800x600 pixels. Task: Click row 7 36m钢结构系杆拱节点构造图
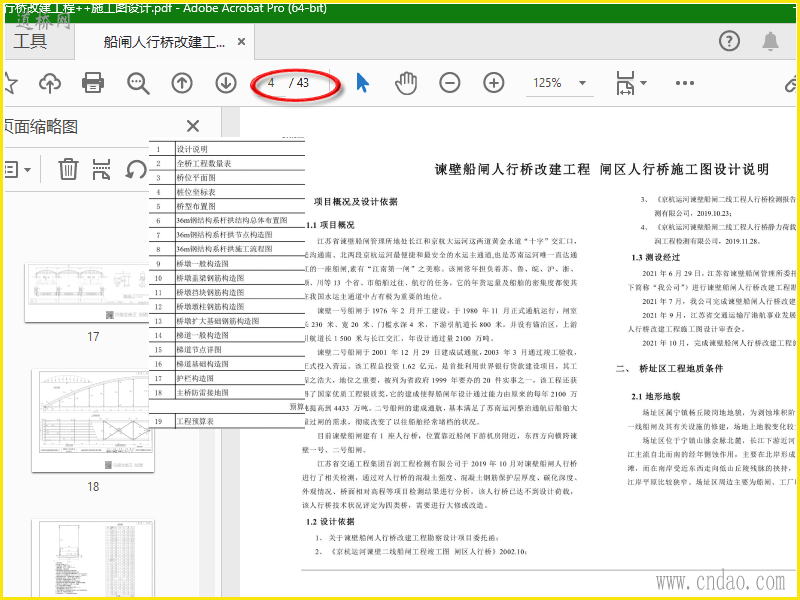pyautogui.click(x=227, y=235)
